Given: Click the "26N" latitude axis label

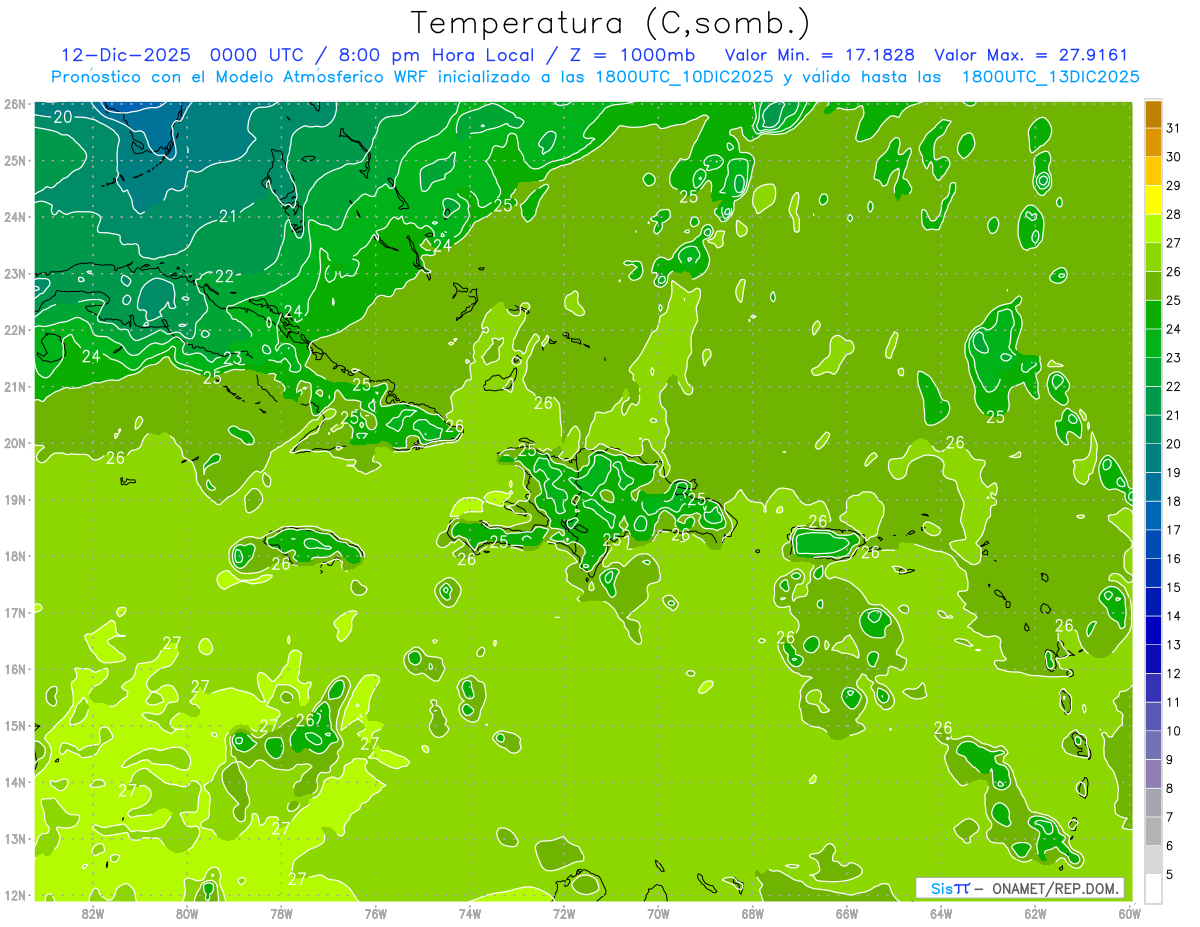Looking at the screenshot, I should coord(14,104).
